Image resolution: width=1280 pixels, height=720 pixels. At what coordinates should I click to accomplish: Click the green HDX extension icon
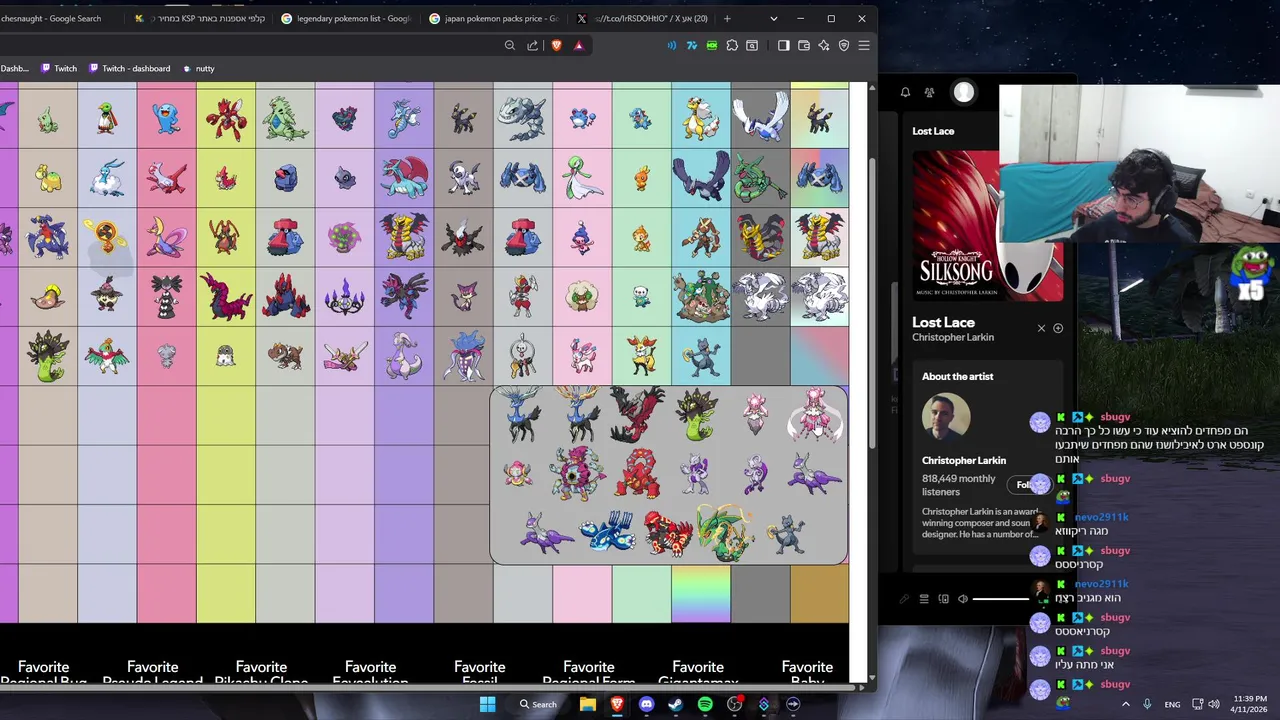coord(711,45)
